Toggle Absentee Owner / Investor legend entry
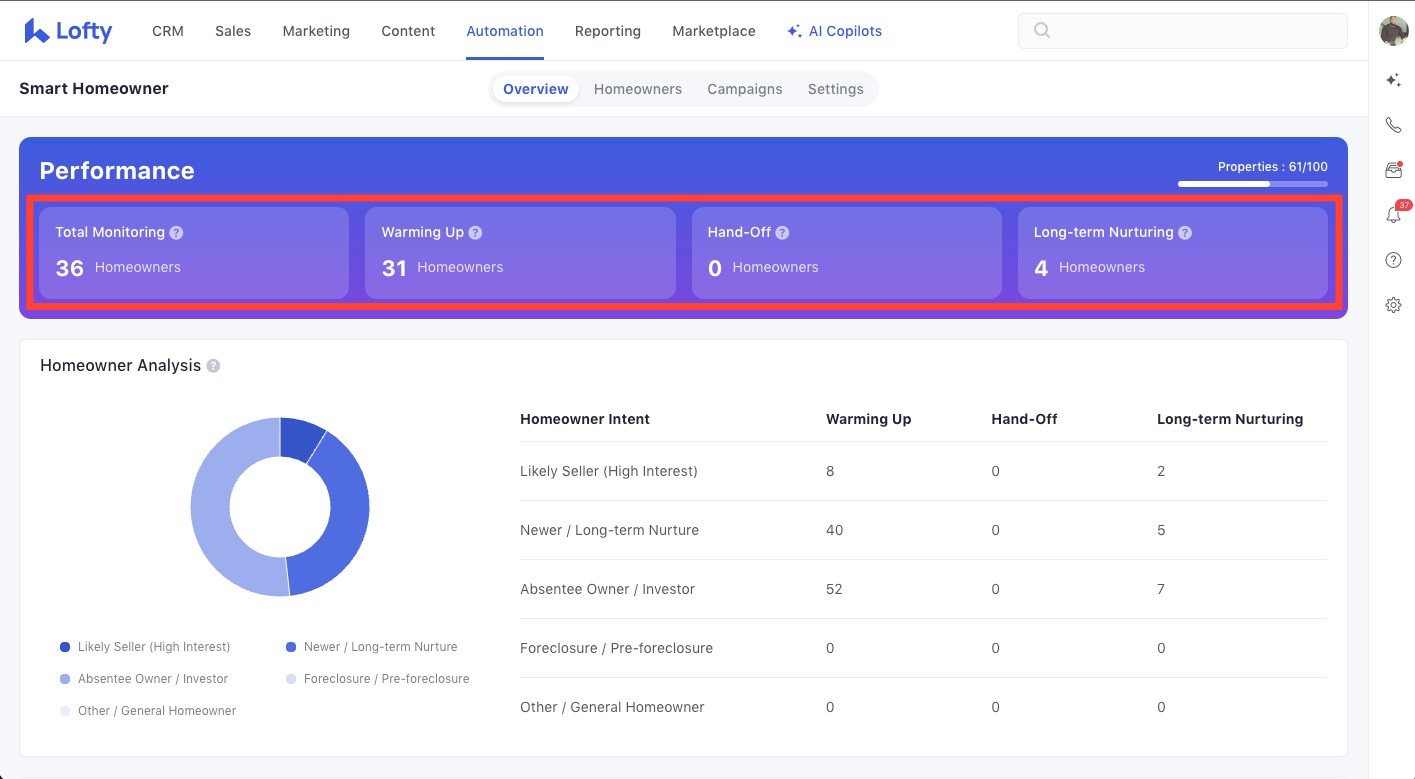The height and width of the screenshot is (779, 1415). (144, 679)
